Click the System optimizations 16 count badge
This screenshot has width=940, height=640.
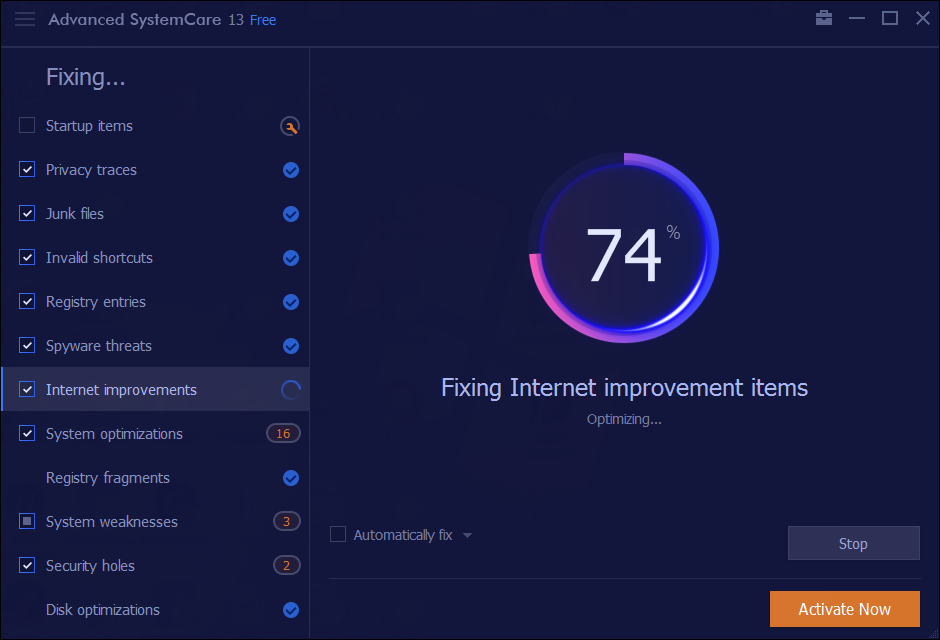coord(284,433)
